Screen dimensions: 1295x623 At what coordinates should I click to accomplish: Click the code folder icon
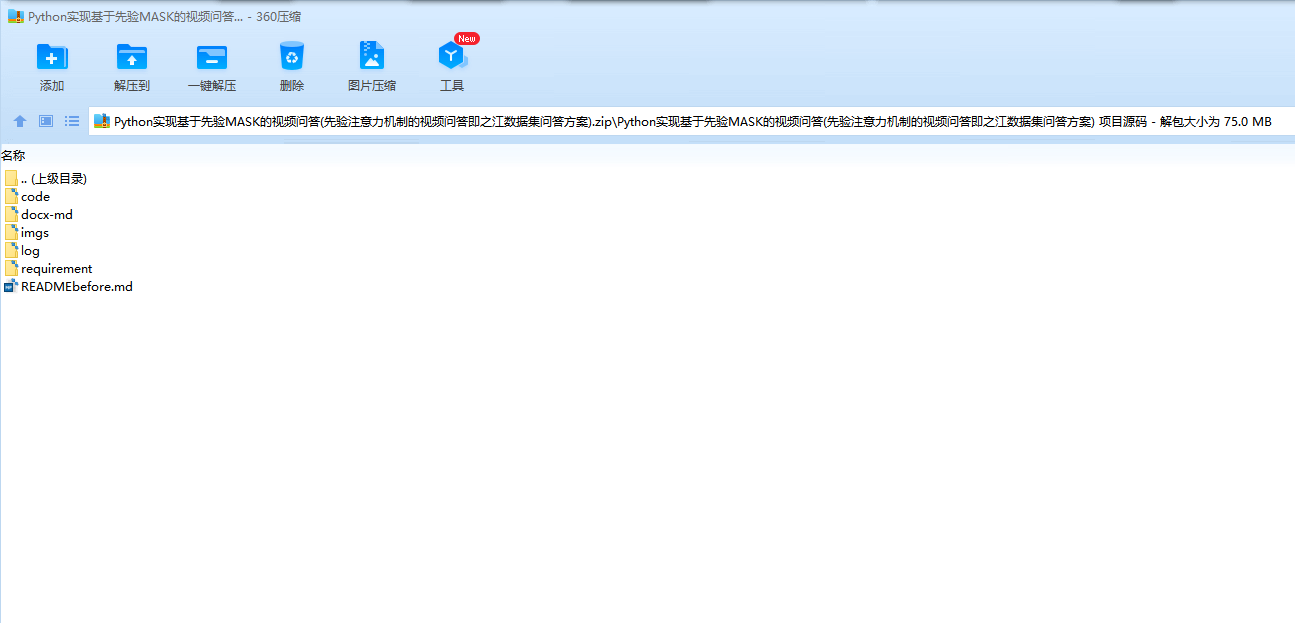coord(11,197)
